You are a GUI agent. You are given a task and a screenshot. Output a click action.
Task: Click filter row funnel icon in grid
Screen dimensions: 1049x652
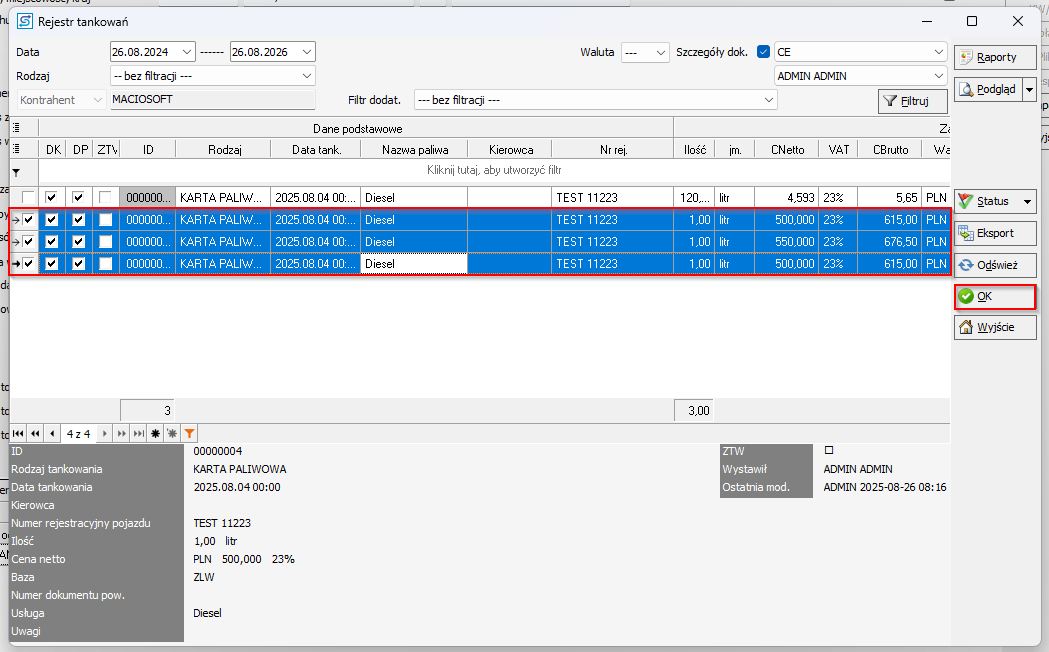point(16,172)
